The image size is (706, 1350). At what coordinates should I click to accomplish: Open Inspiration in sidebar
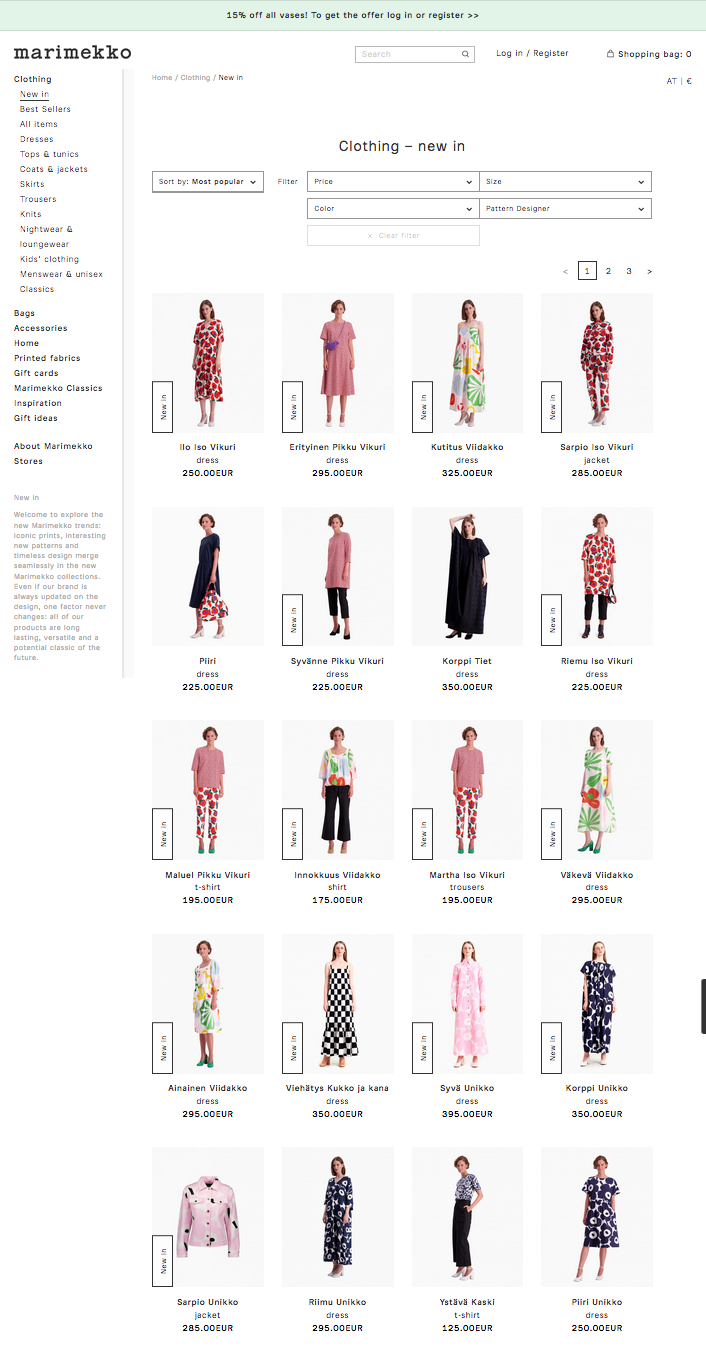pyautogui.click(x=38, y=403)
